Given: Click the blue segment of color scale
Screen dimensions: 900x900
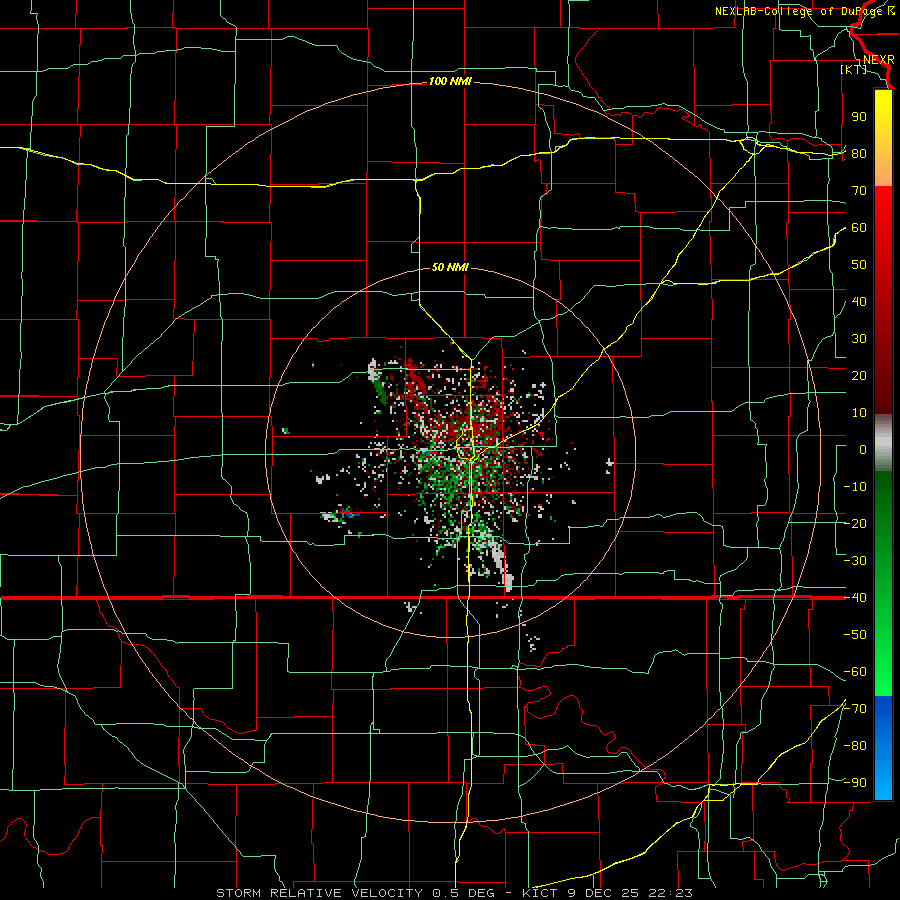Looking at the screenshot, I should [x=883, y=748].
